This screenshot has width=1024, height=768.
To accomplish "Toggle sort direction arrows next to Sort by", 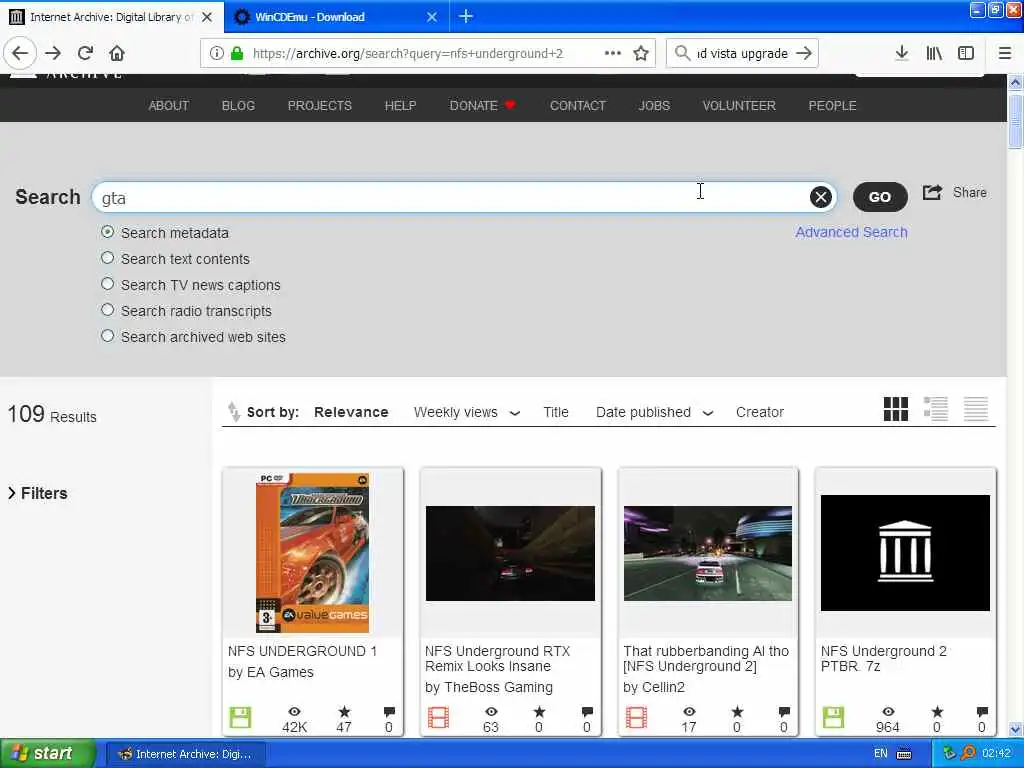I will click(233, 411).
